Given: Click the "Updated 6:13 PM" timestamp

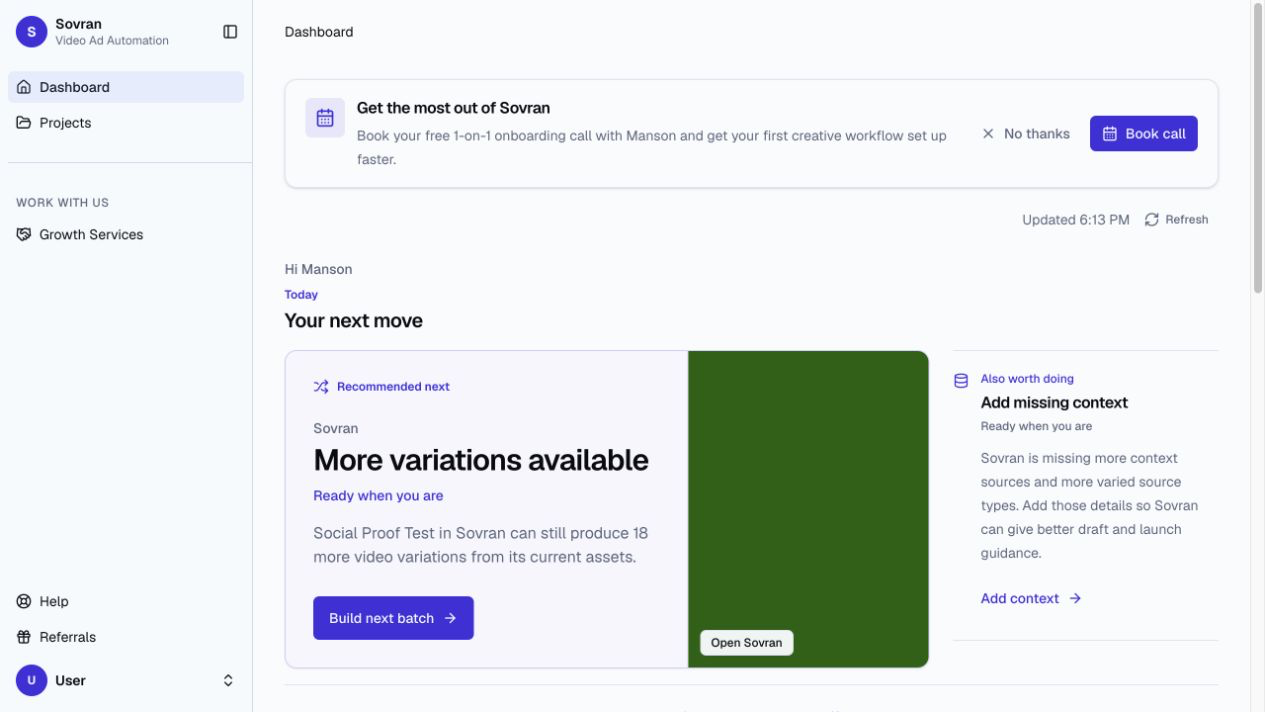Looking at the screenshot, I should point(1075,220).
